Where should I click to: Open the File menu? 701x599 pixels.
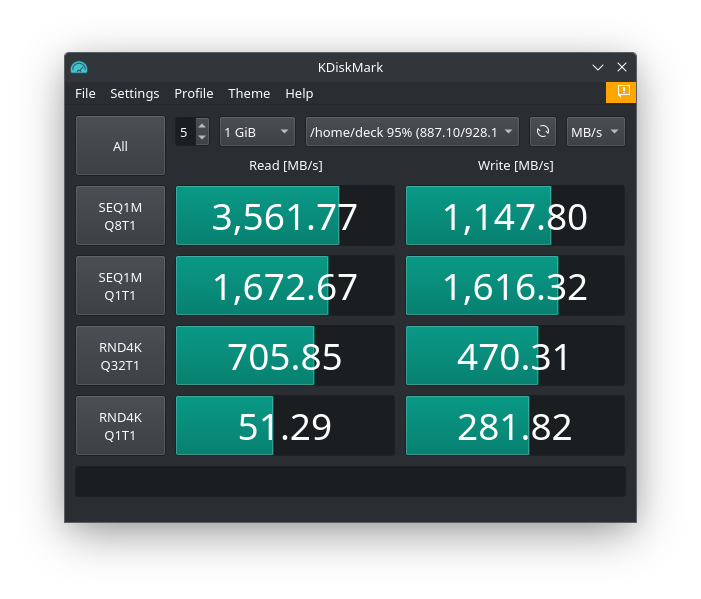point(85,93)
